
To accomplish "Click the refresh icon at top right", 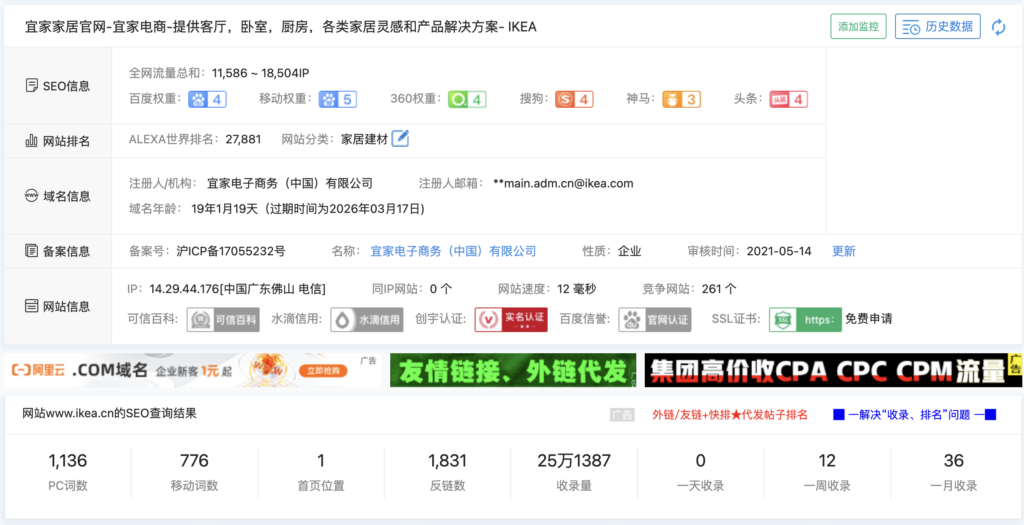I will 998,27.
